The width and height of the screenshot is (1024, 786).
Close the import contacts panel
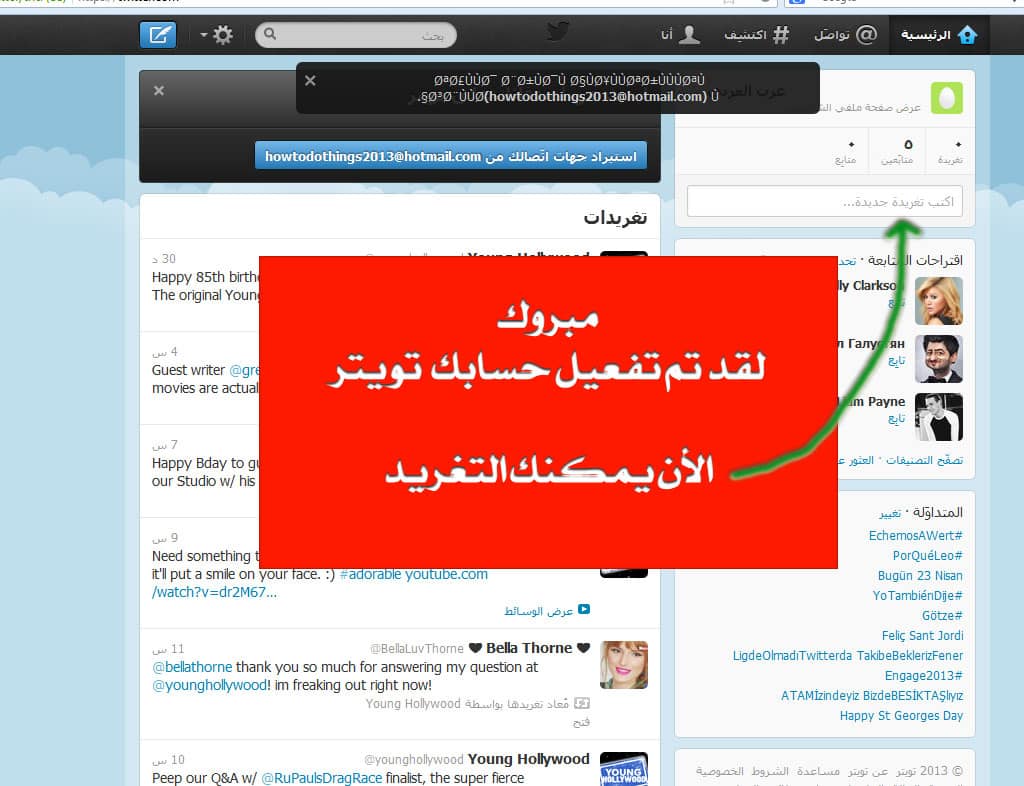coord(159,91)
